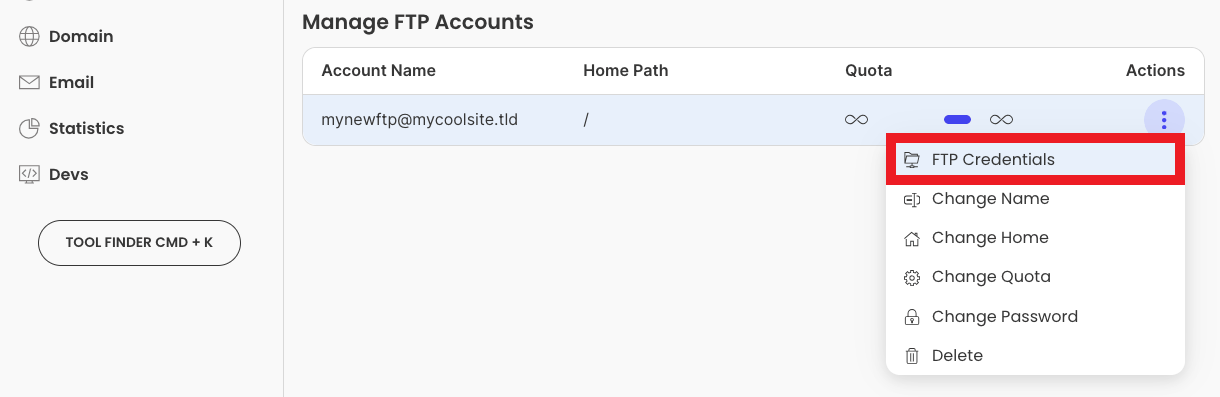This screenshot has height=397, width=1220.
Task: Click the Change Password lock icon
Action: tap(911, 317)
